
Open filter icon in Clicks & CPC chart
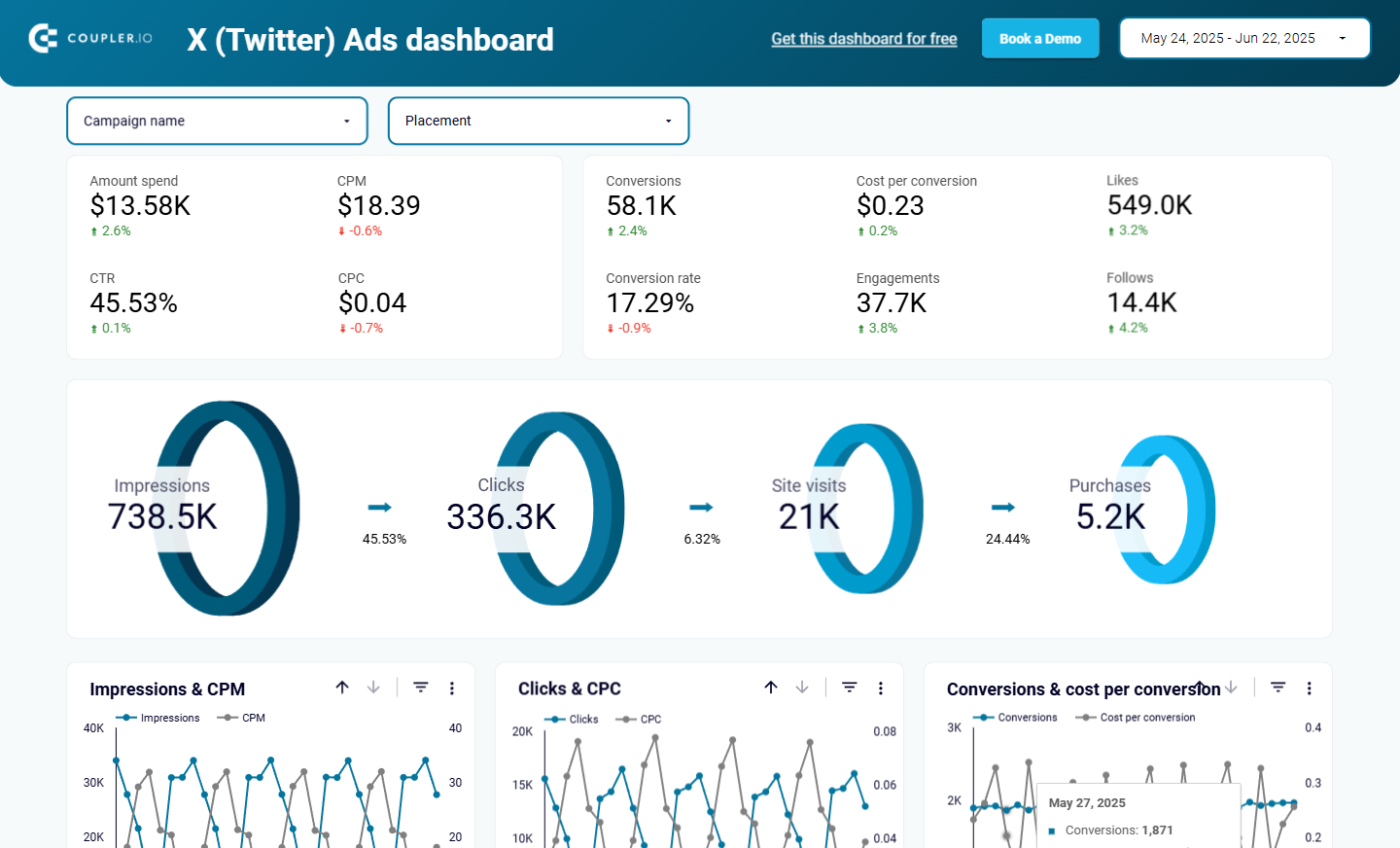pyautogui.click(x=850, y=688)
